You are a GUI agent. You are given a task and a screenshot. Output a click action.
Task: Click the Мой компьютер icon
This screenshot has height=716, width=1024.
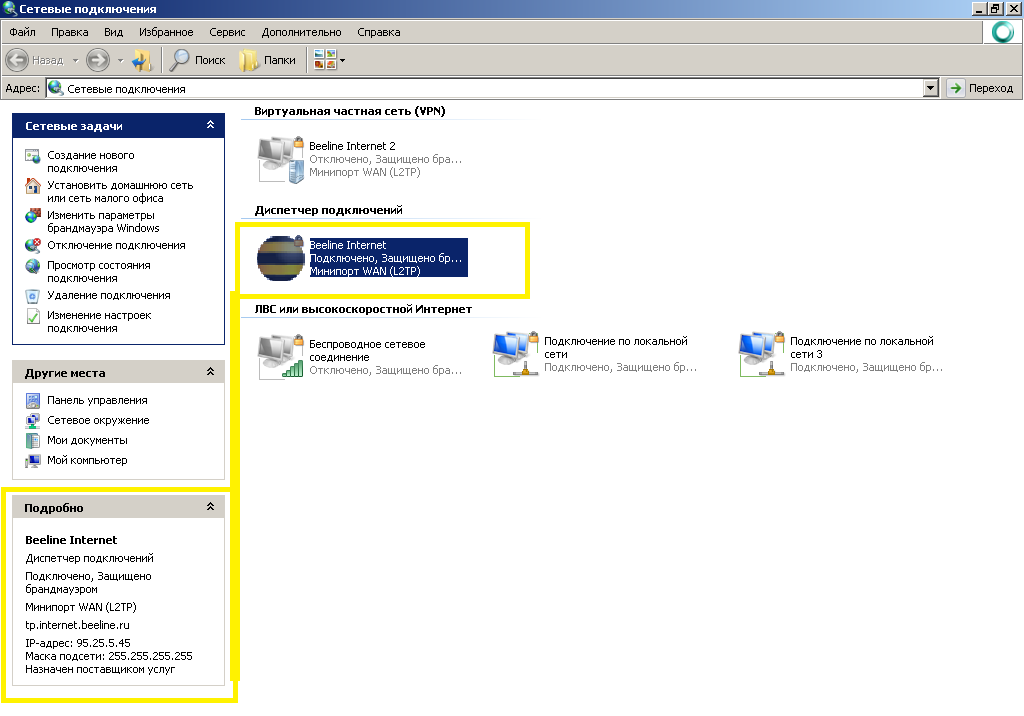point(33,461)
